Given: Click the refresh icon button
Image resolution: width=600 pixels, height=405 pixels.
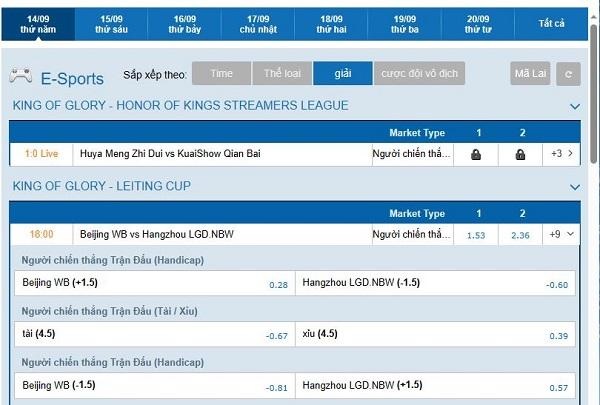Looking at the screenshot, I should click(568, 74).
